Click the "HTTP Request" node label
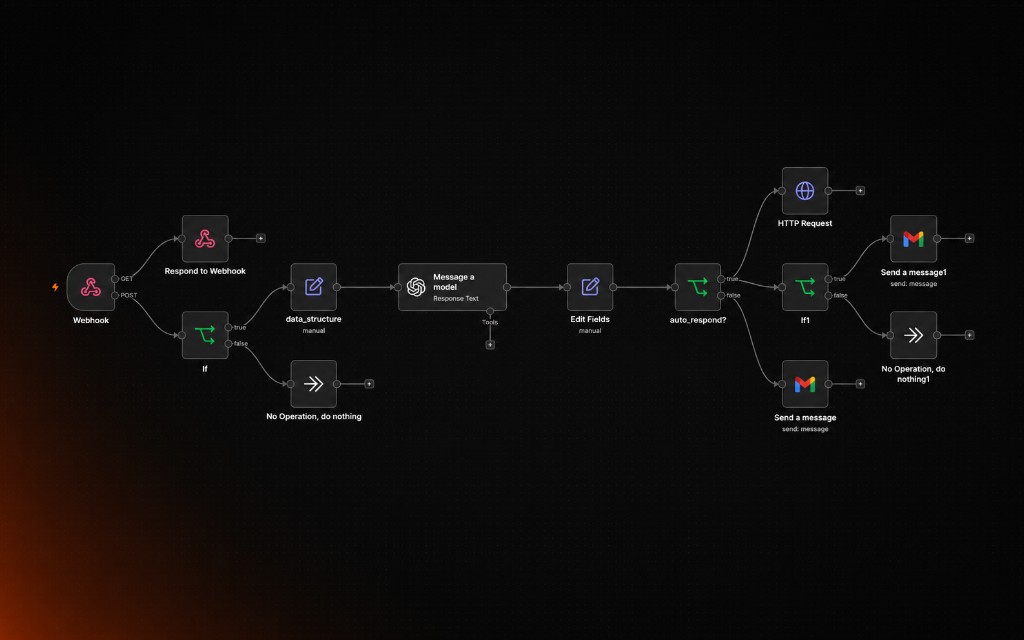Image resolution: width=1024 pixels, height=640 pixels. 805,223
